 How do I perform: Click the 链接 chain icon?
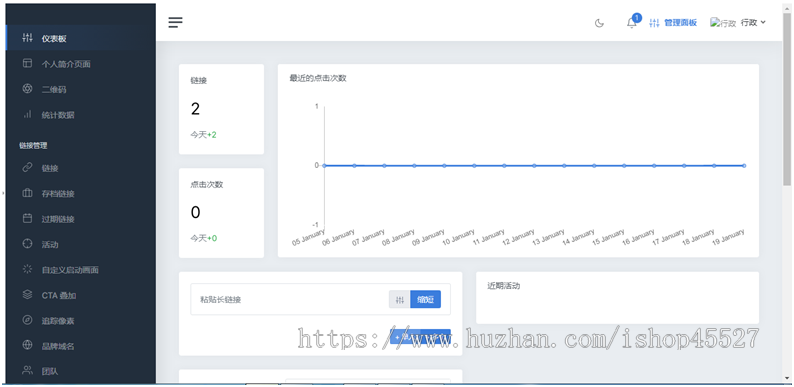coord(27,168)
